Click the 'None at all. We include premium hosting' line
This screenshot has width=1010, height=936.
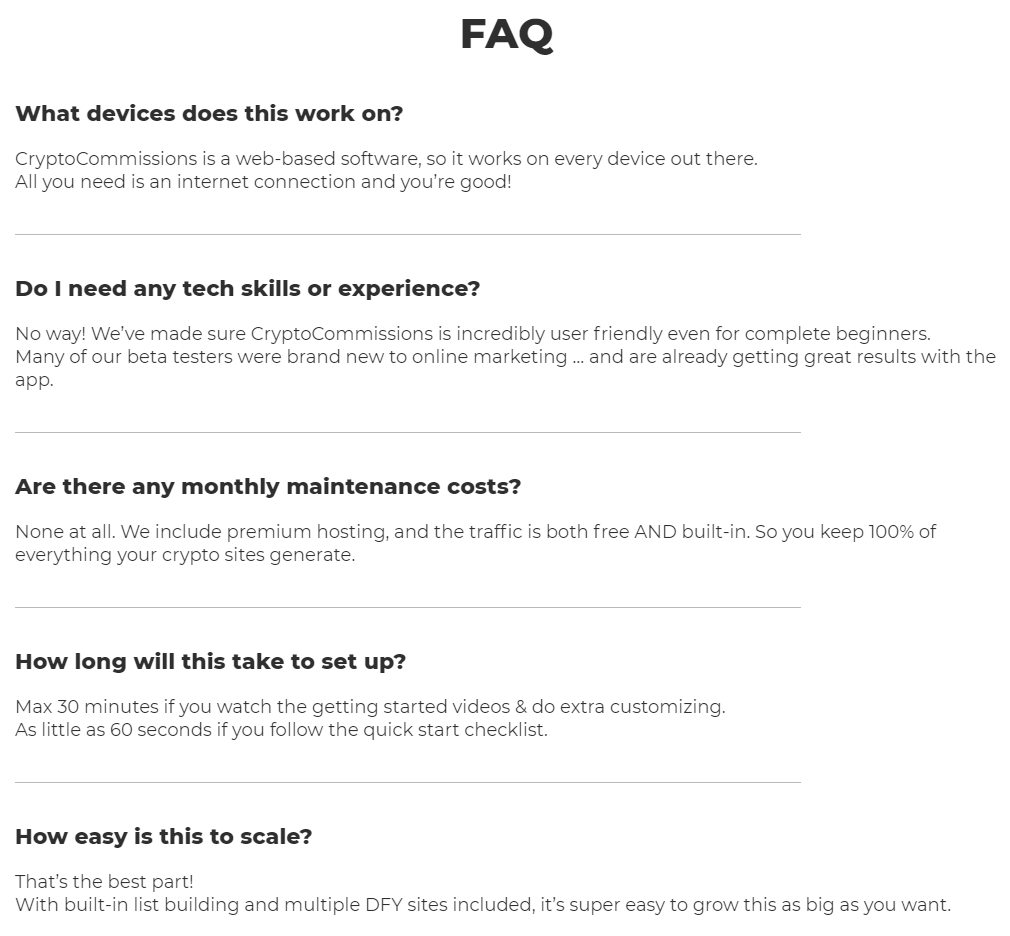pyautogui.click(x=475, y=531)
